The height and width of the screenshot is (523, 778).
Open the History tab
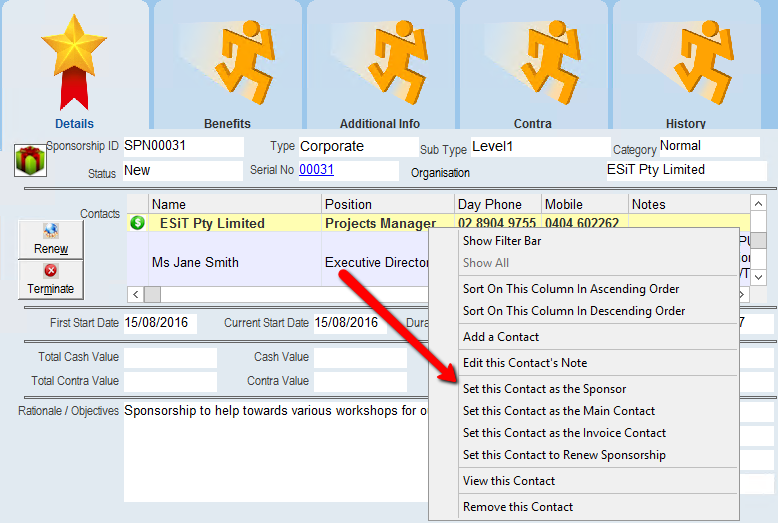coord(686,65)
